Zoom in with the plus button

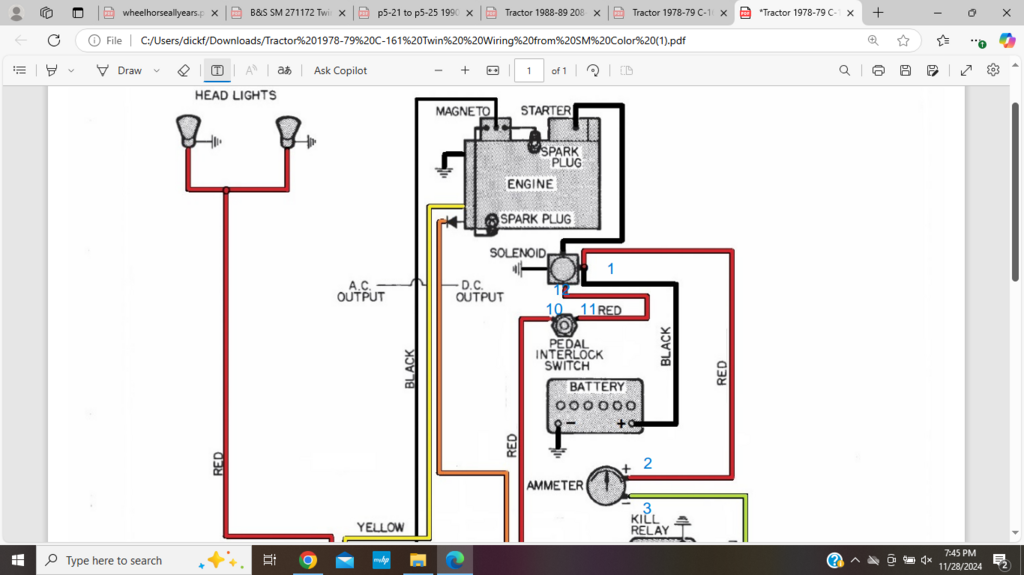(465, 71)
